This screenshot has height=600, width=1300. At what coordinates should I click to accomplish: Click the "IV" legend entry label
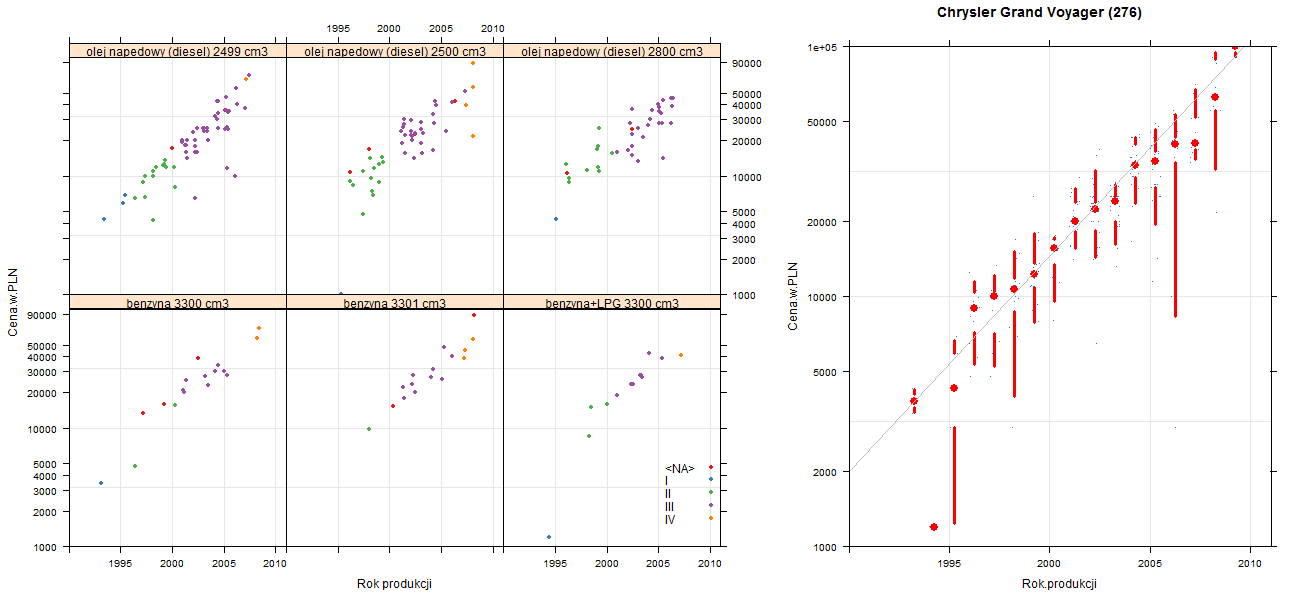670,519
